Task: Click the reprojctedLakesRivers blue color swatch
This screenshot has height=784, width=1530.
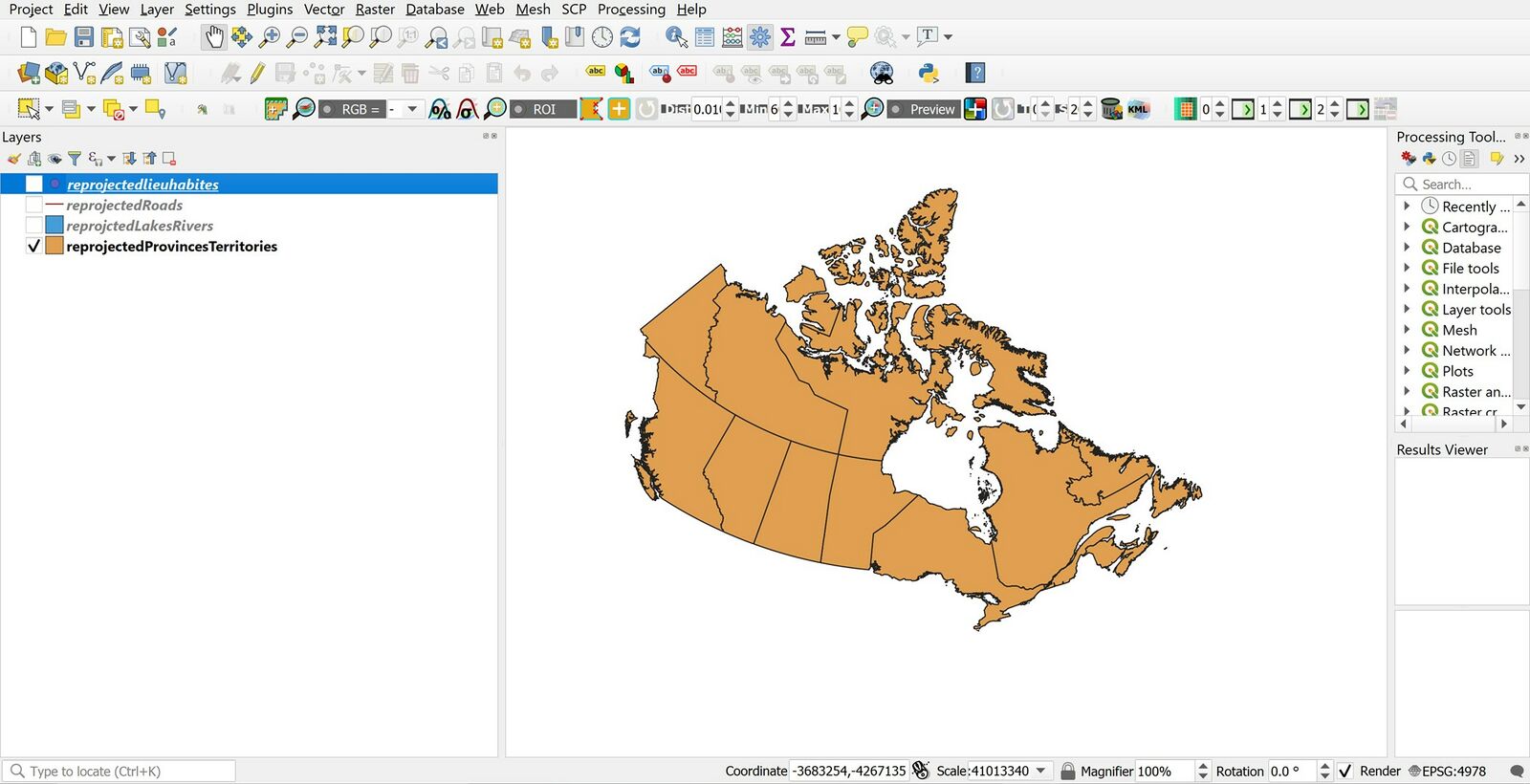Action: point(55,226)
